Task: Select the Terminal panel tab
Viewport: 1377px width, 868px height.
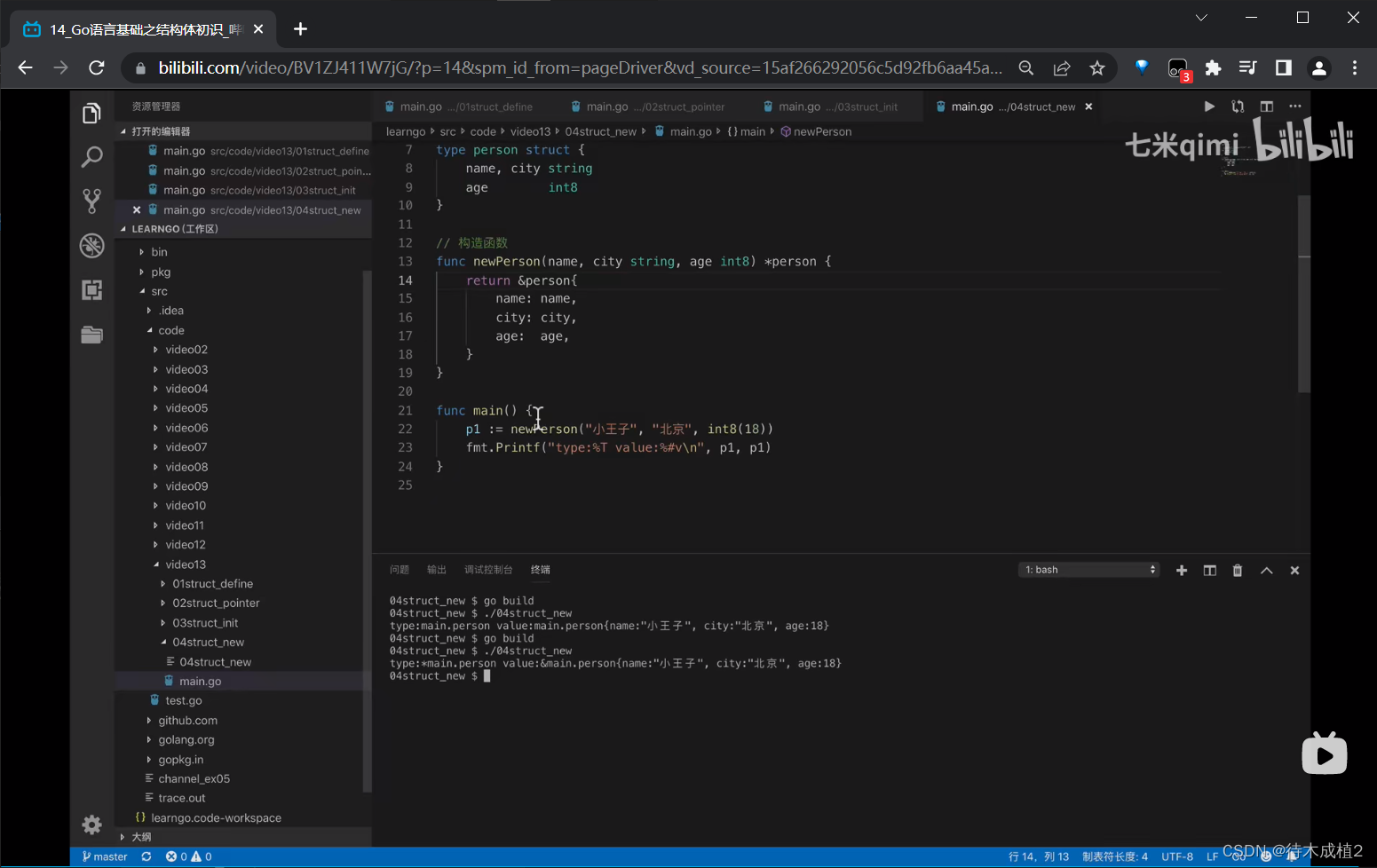Action: click(541, 570)
